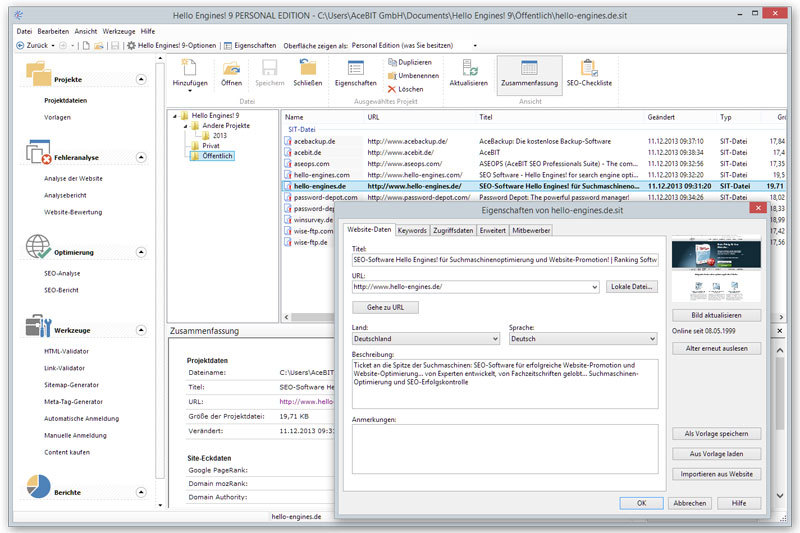Click the Lokale Datei... button

tap(632, 287)
